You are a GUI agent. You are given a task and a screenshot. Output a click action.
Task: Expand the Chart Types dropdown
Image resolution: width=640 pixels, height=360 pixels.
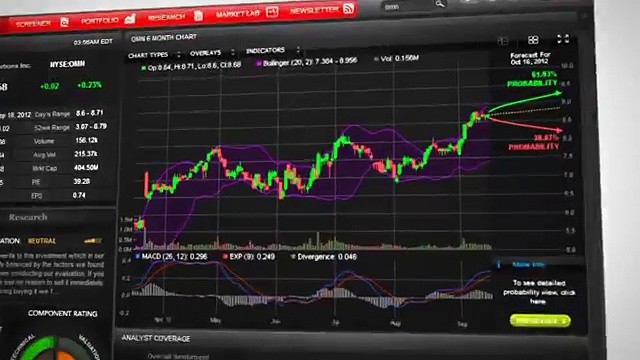tap(154, 55)
